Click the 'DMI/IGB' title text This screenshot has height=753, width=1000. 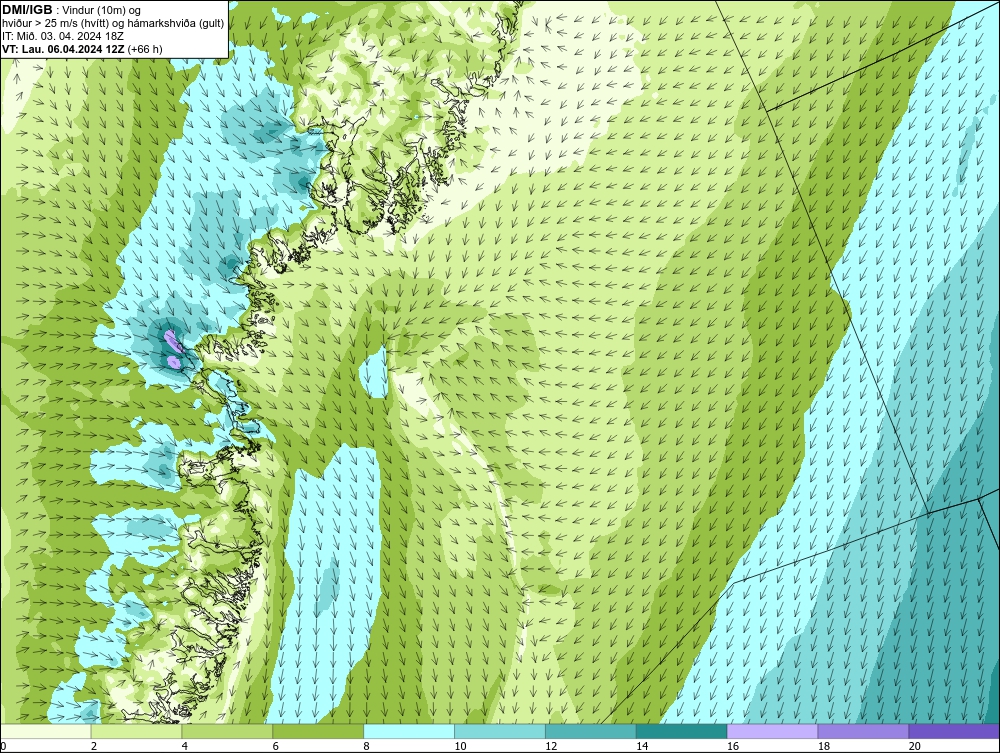pos(27,10)
